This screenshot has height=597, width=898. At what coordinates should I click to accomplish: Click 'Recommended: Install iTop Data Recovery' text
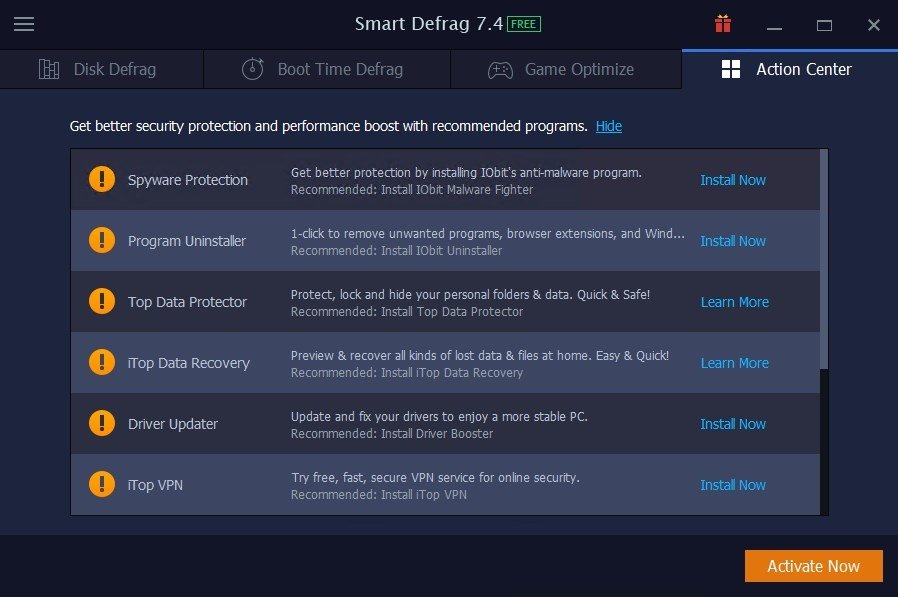pyautogui.click(x=407, y=373)
